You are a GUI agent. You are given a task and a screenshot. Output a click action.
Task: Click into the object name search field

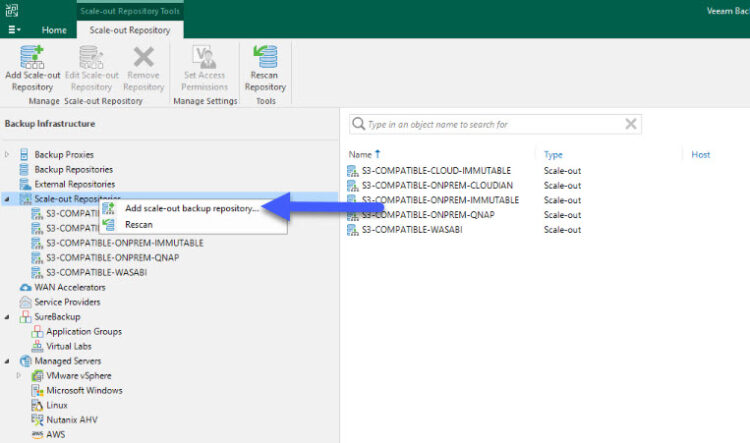tap(490, 124)
